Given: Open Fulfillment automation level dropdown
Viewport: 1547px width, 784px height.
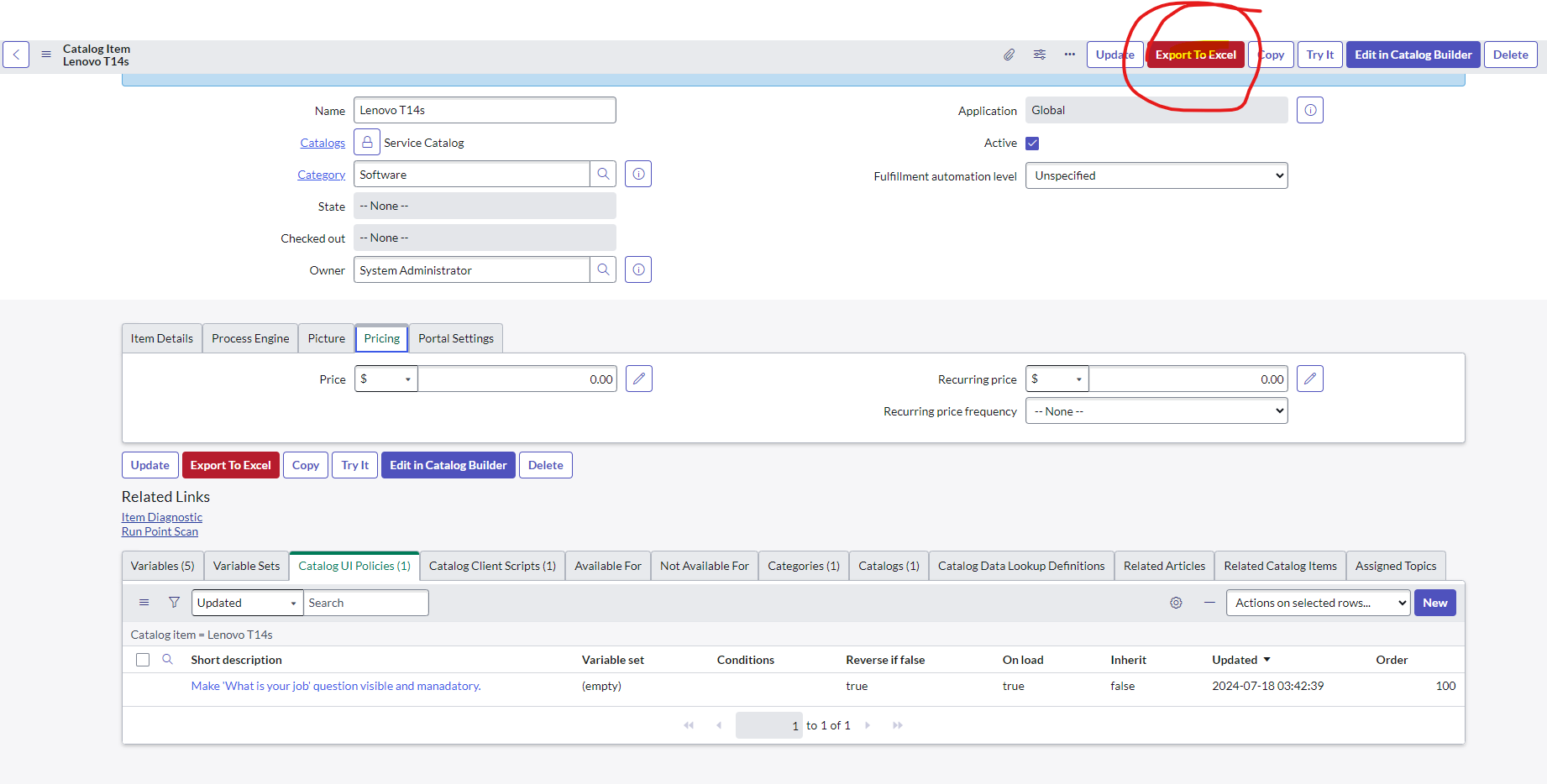Looking at the screenshot, I should (x=1156, y=175).
